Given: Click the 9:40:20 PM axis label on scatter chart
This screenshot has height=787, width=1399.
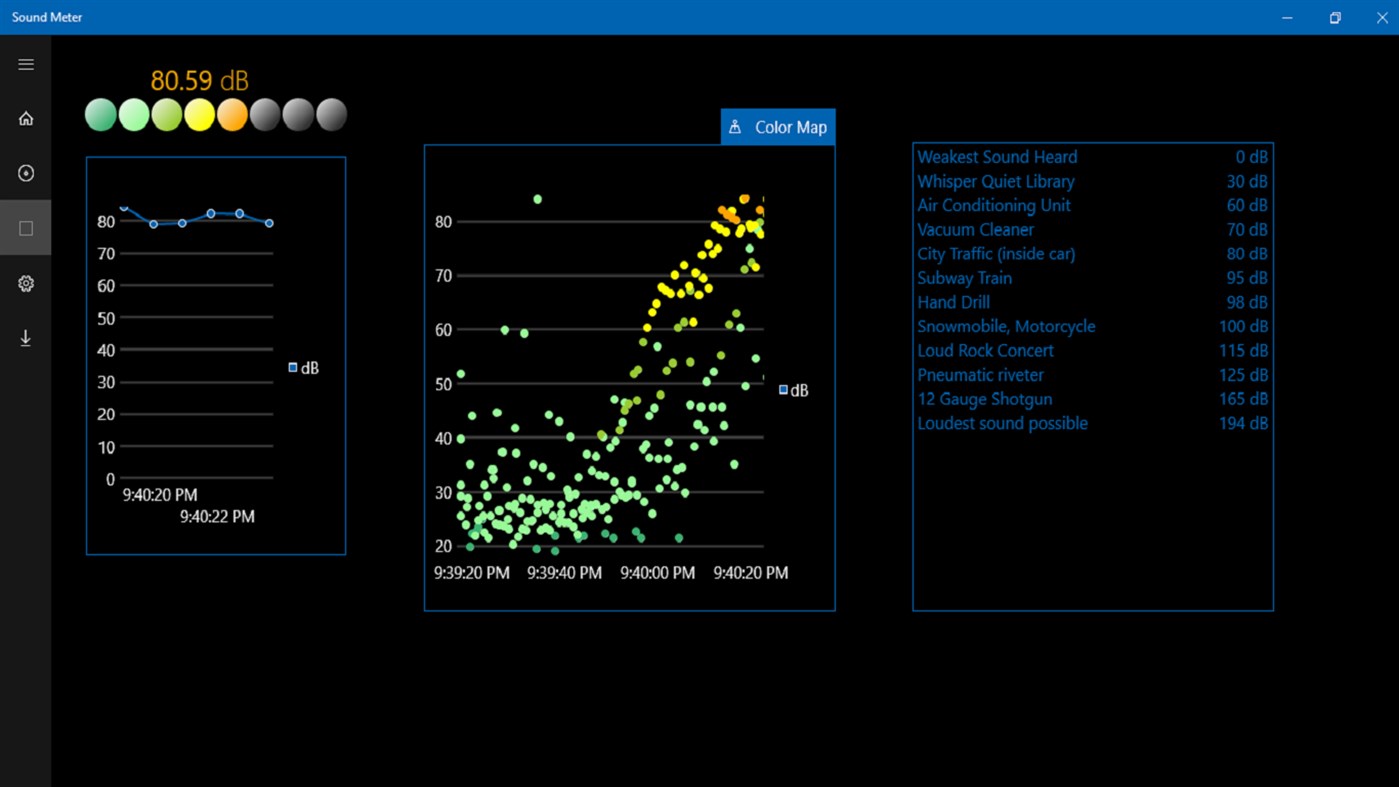Looking at the screenshot, I should click(750, 572).
